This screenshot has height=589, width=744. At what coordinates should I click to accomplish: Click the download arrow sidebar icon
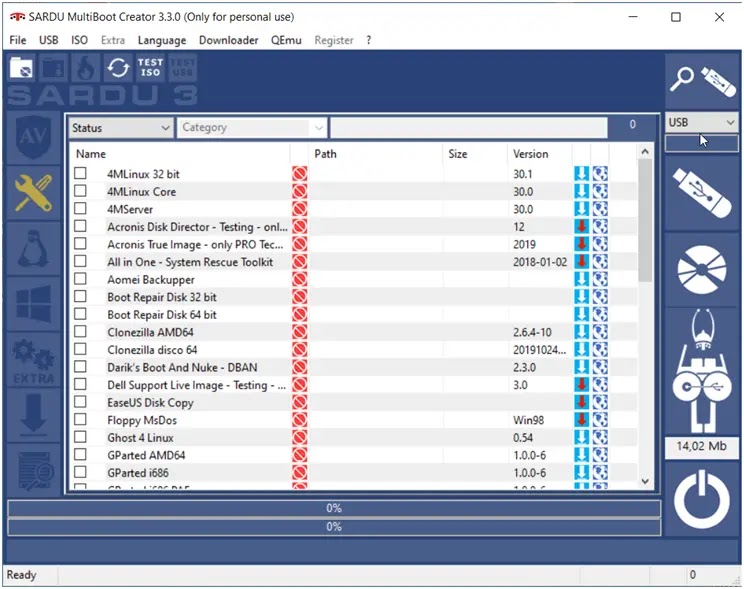33,415
